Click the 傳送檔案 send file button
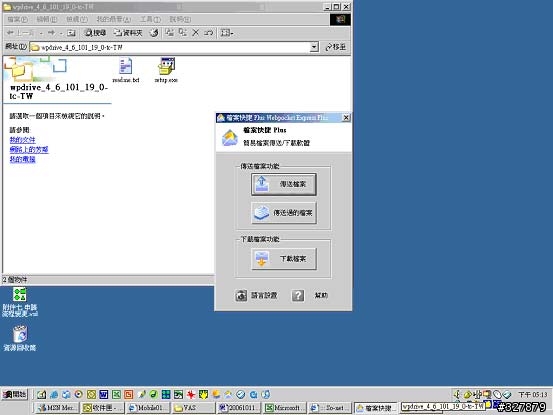Viewport: 553px width, 415px height. coord(284,184)
